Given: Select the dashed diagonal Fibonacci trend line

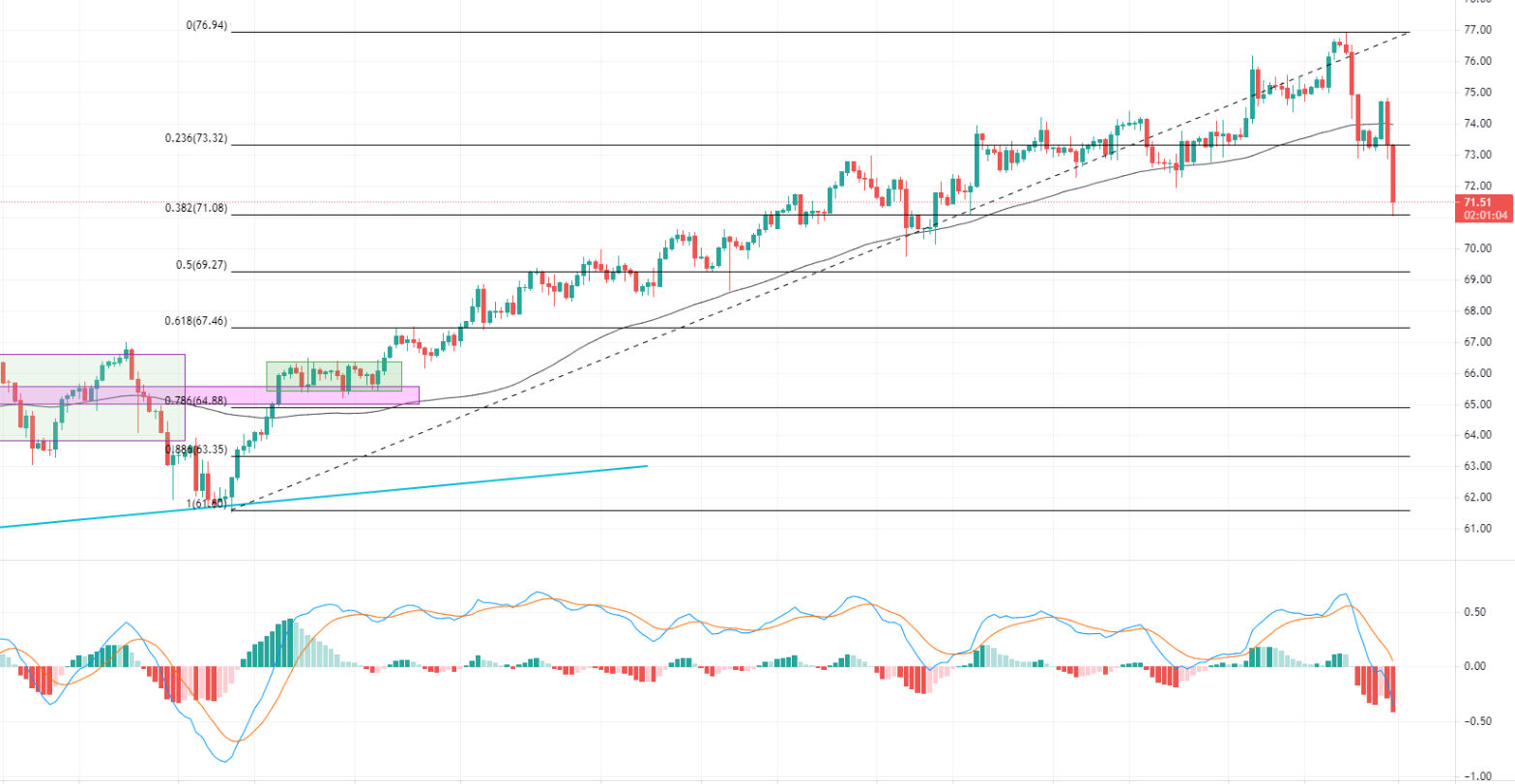Looking at the screenshot, I should pos(820,271).
